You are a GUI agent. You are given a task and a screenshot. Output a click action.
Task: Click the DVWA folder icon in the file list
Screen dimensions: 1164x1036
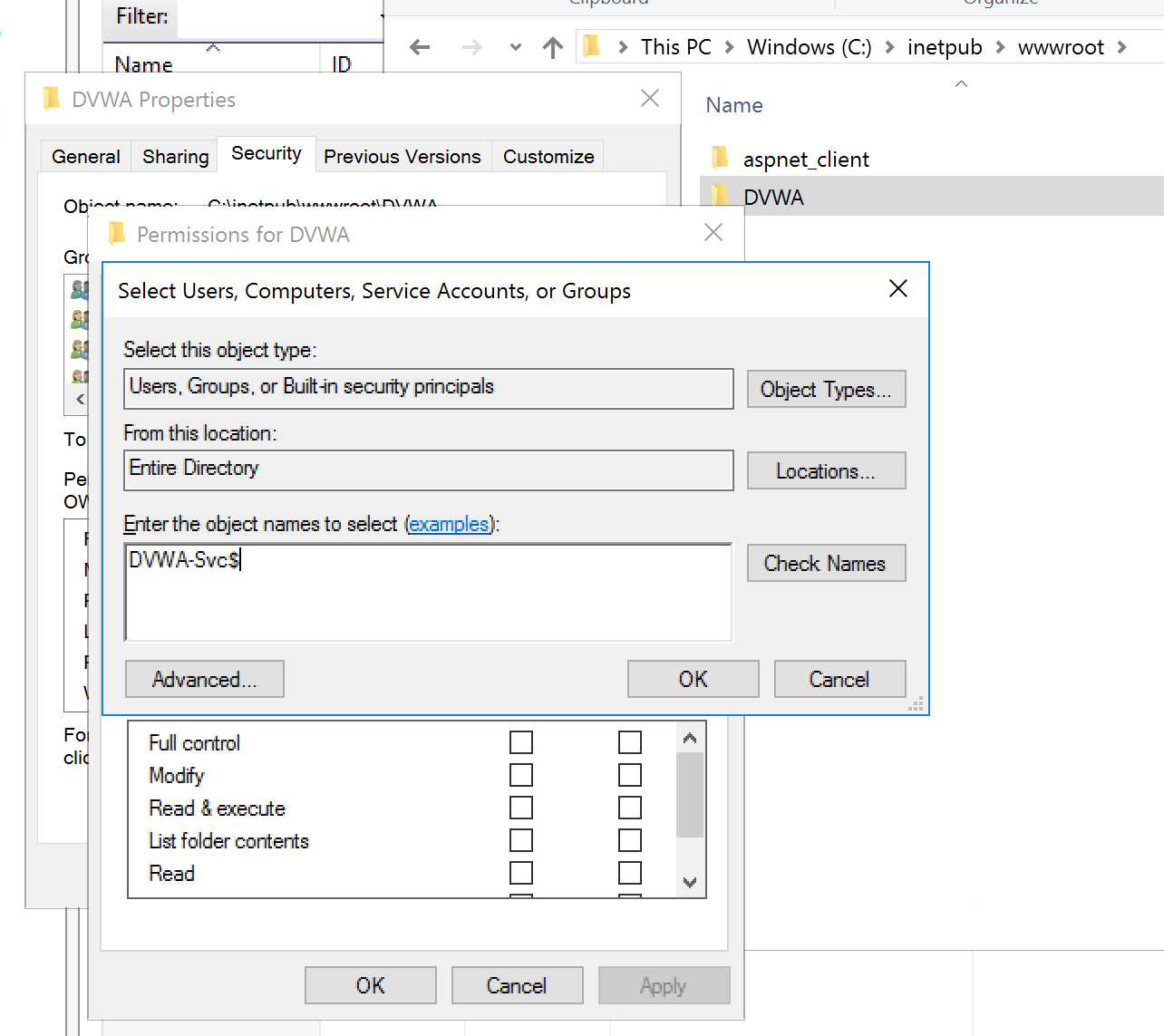click(721, 196)
